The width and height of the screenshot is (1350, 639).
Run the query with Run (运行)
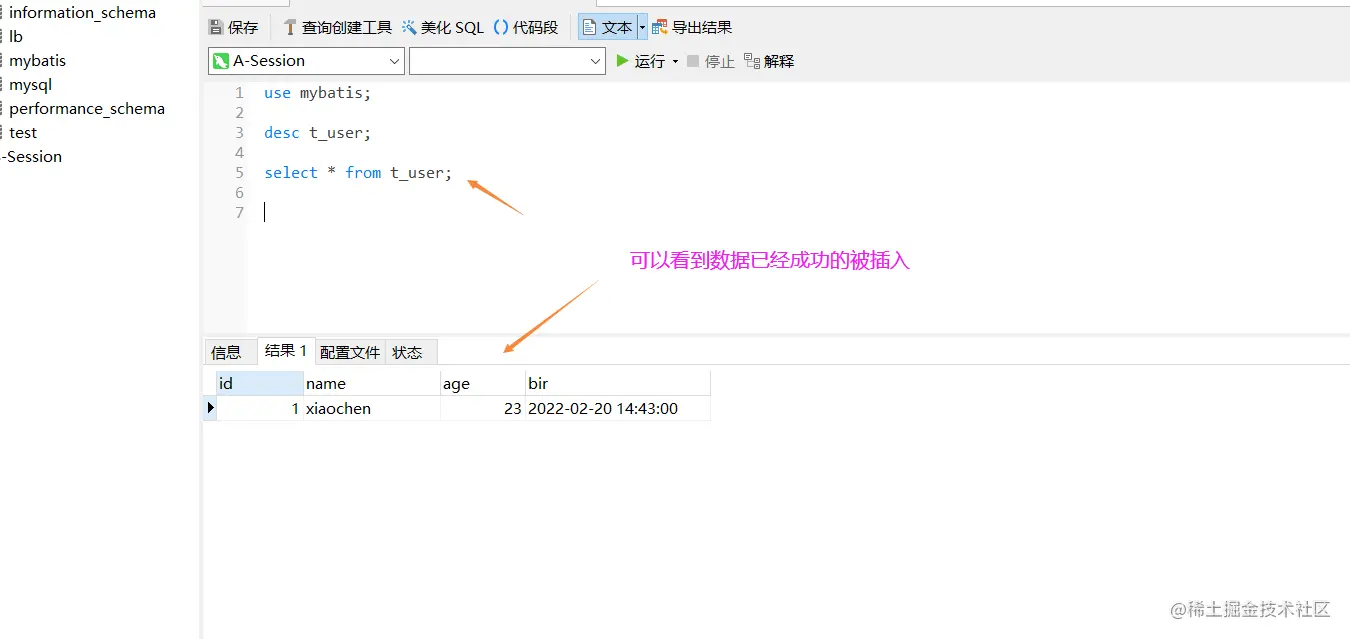click(641, 61)
